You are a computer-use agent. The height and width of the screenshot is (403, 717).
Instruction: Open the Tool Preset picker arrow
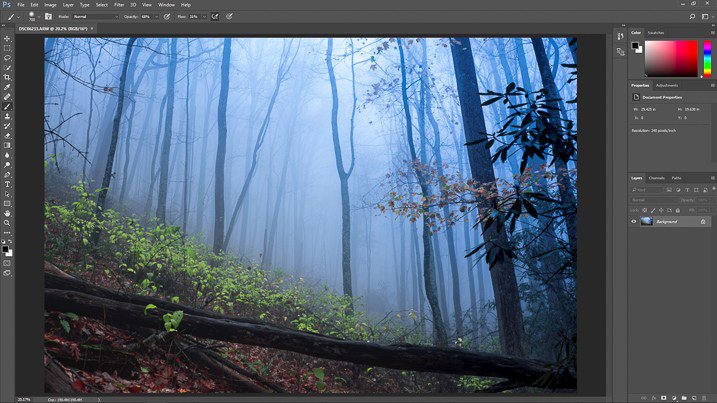[18, 16]
